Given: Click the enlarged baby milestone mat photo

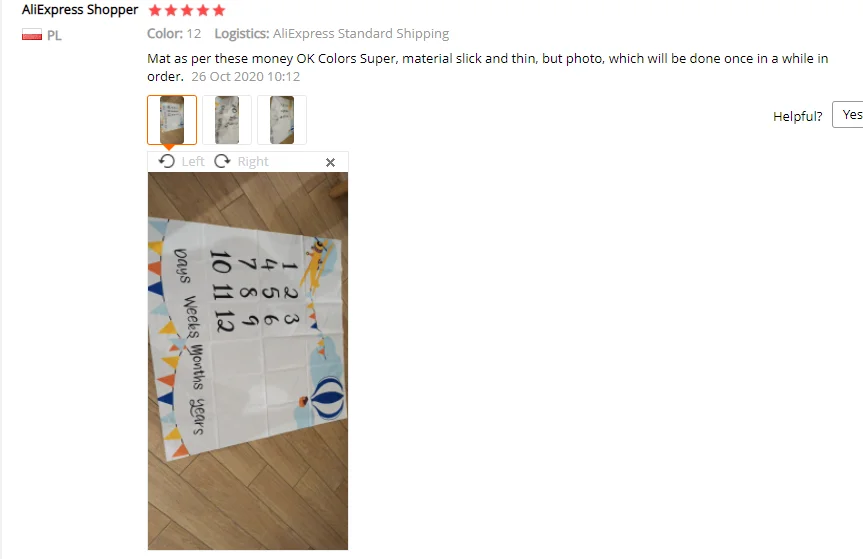Looking at the screenshot, I should pyautogui.click(x=248, y=361).
